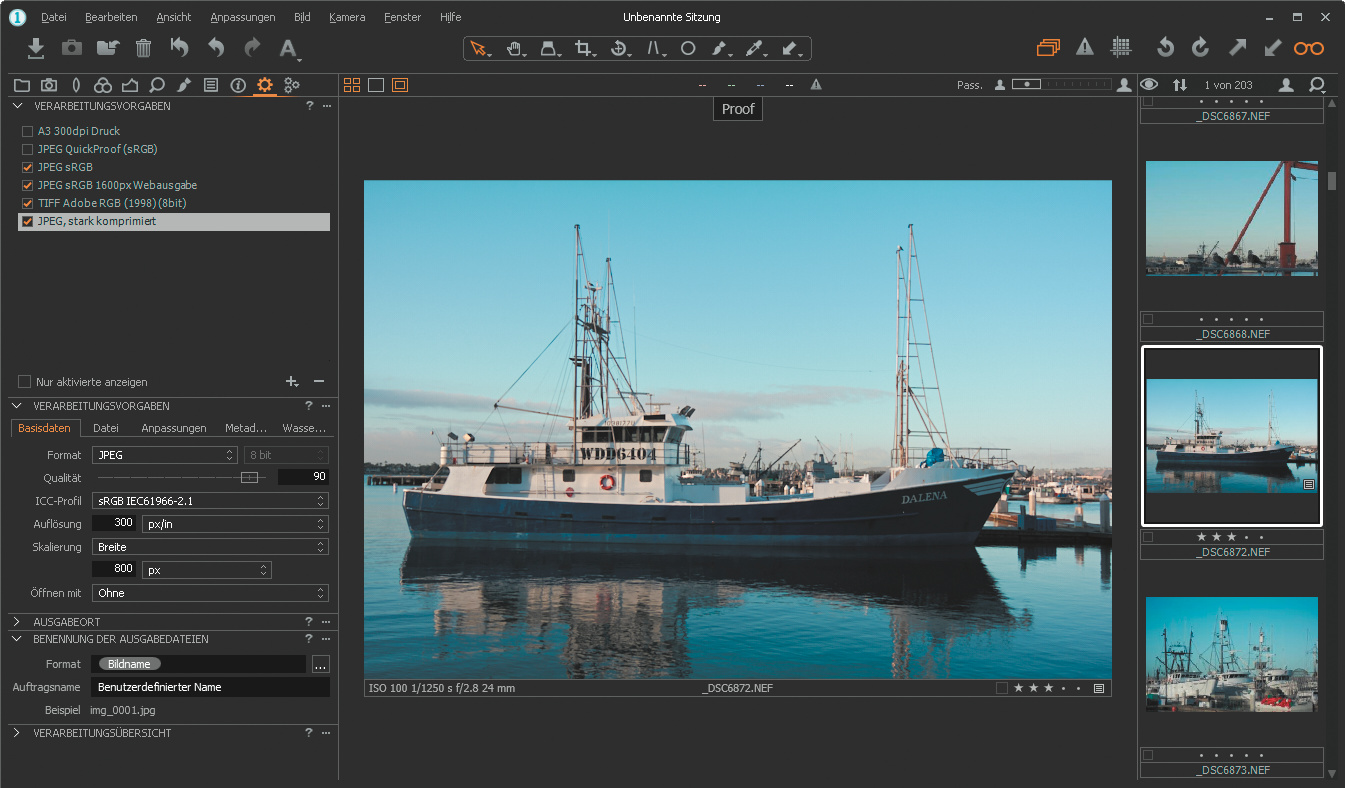Expand the Ausgabeort section
Screen dimensions: 1345x788
click(x=17, y=622)
